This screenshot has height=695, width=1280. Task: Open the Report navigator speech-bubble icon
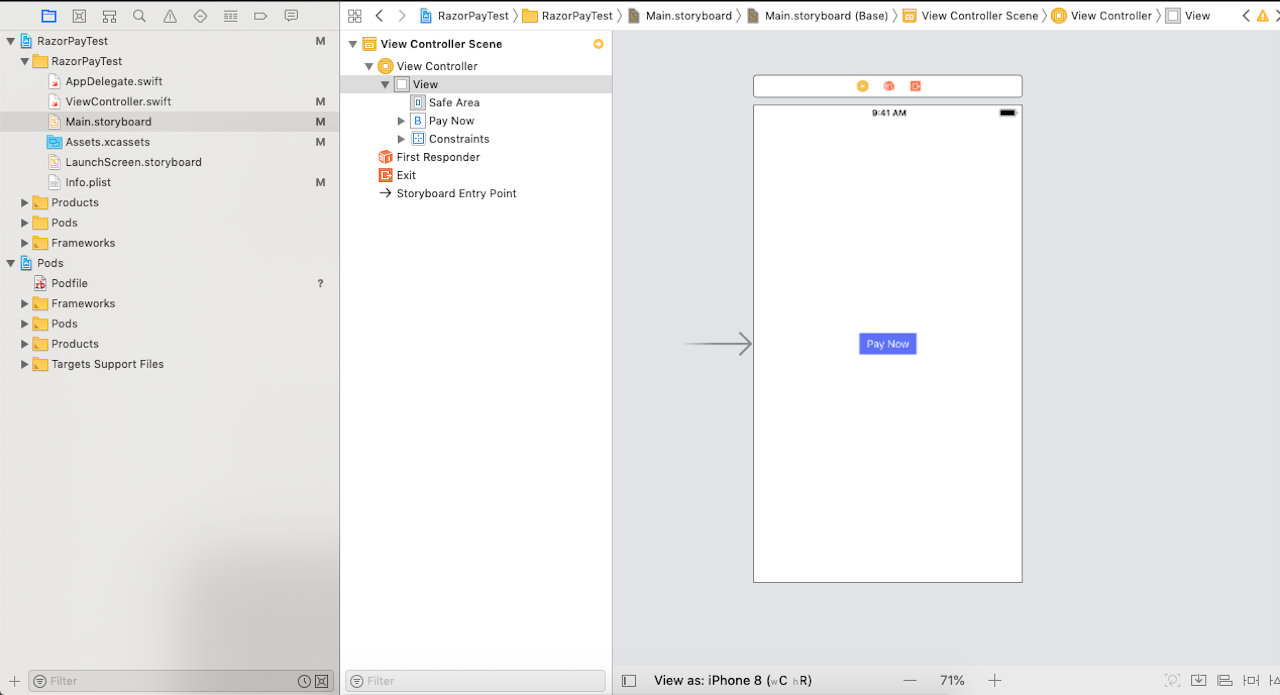coord(291,16)
